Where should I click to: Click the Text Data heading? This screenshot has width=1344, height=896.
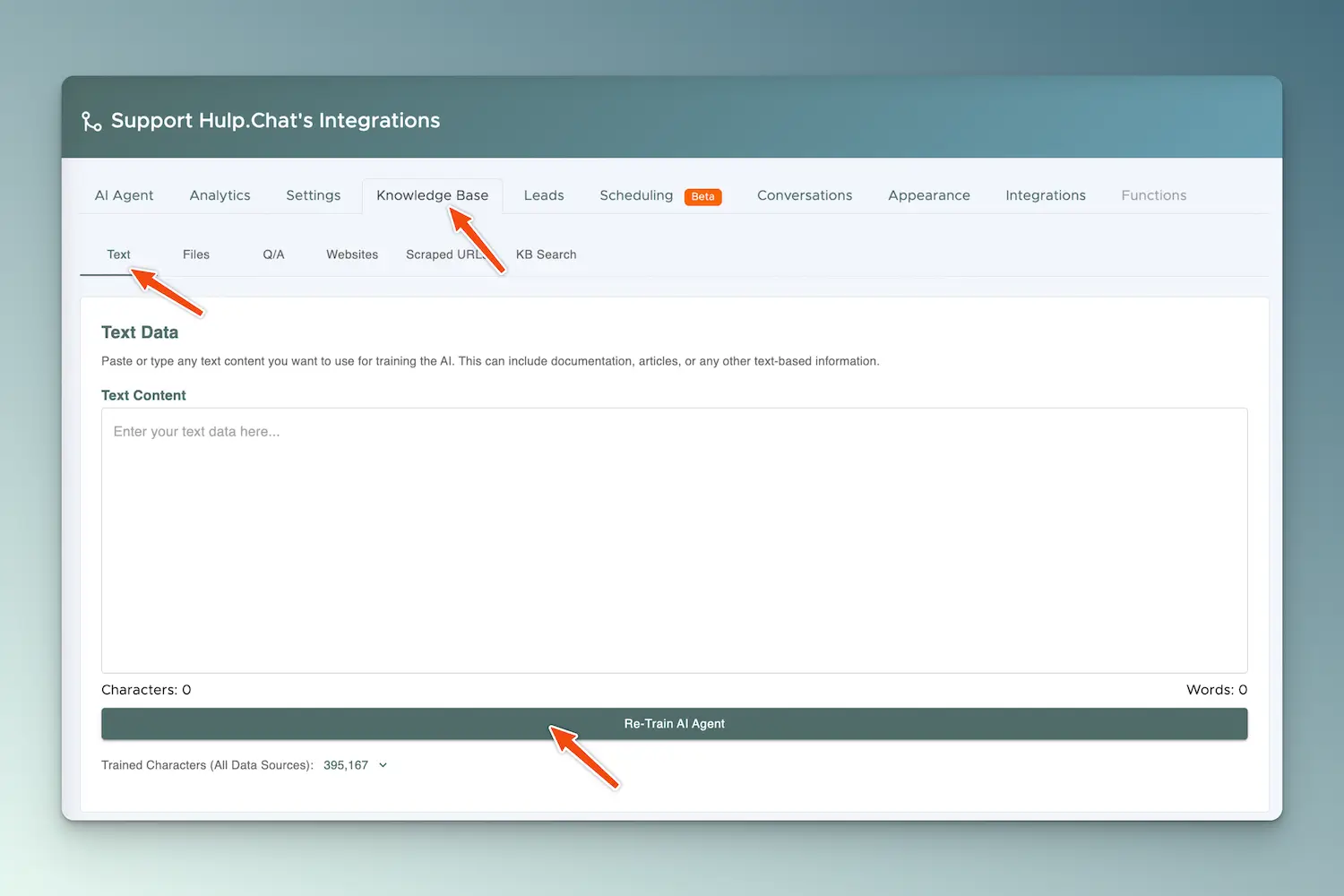coord(140,332)
